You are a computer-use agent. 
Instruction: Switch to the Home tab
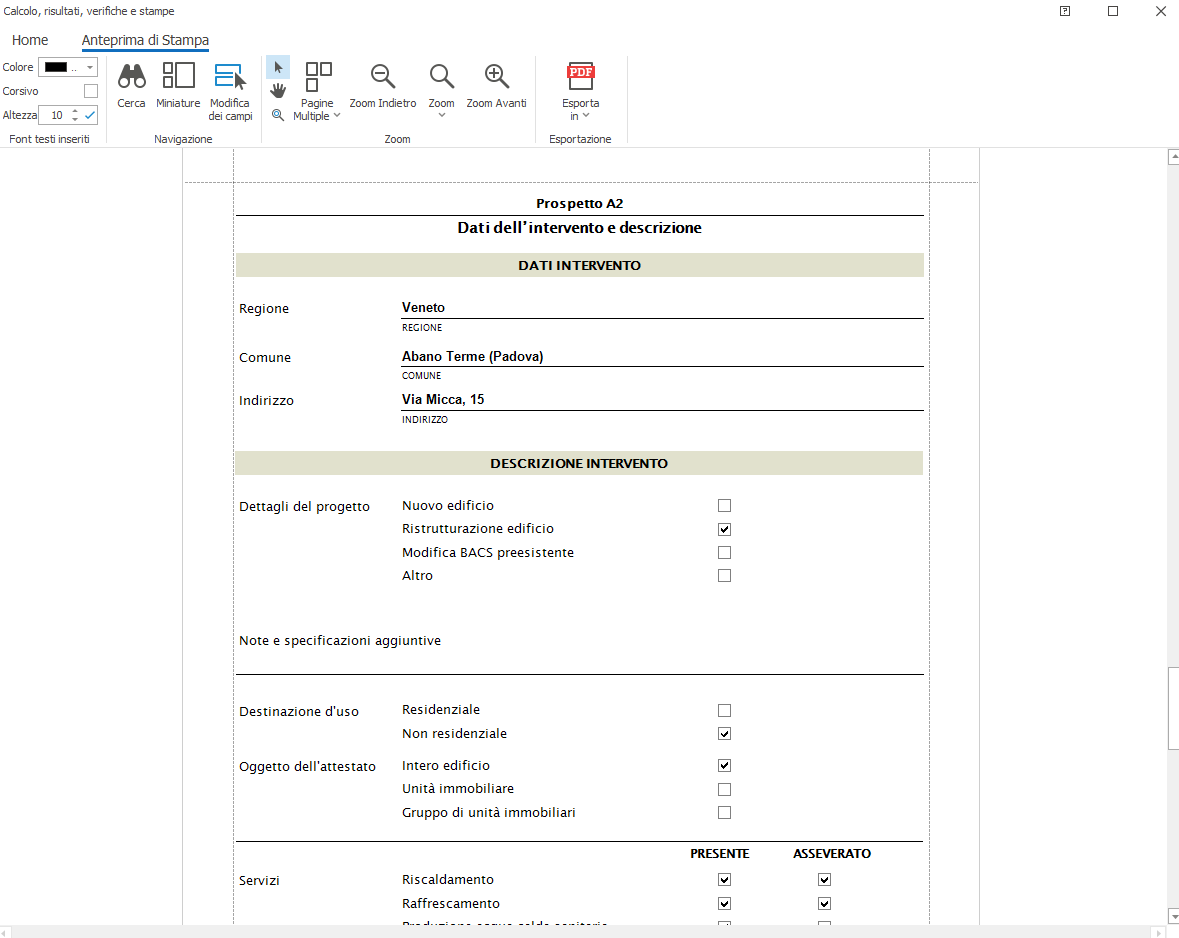pyautogui.click(x=30, y=40)
